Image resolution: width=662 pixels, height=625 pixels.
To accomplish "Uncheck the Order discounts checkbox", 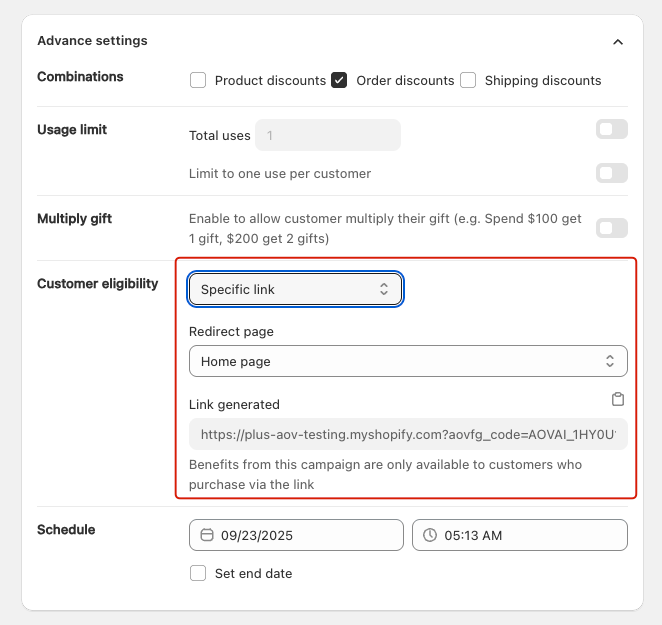I will [x=339, y=80].
